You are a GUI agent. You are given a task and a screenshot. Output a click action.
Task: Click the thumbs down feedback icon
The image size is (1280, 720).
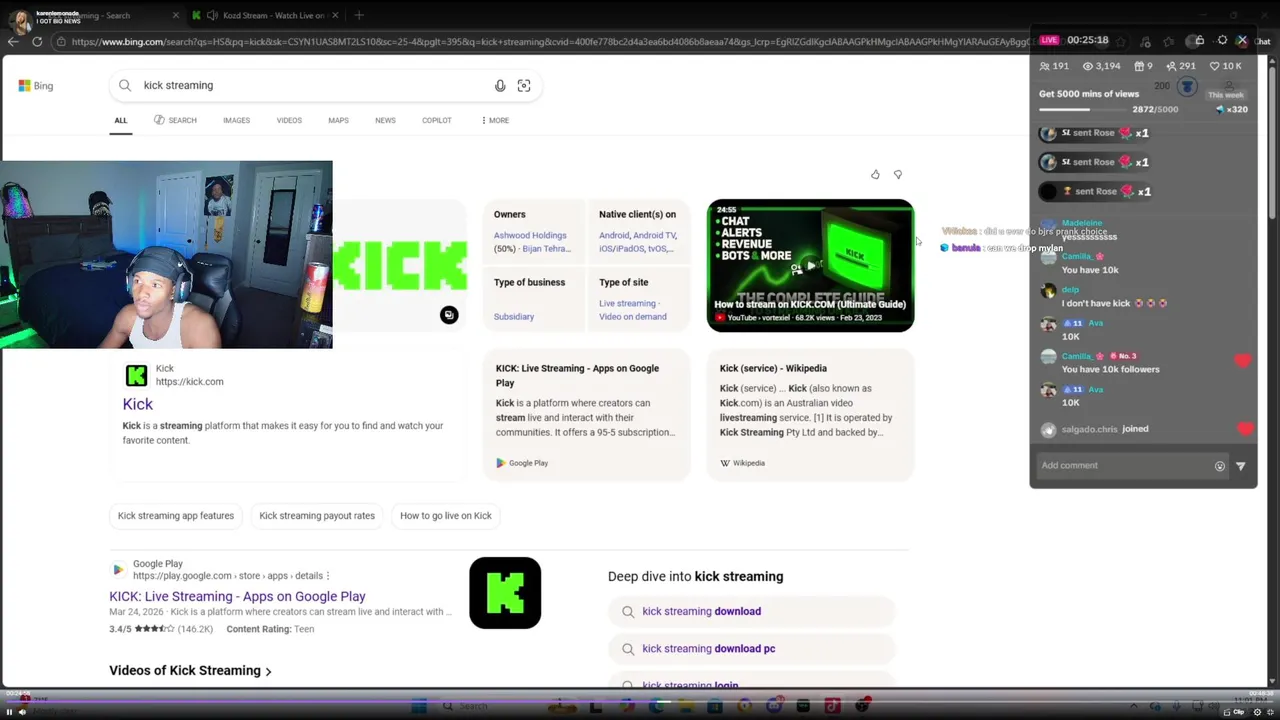pos(898,175)
